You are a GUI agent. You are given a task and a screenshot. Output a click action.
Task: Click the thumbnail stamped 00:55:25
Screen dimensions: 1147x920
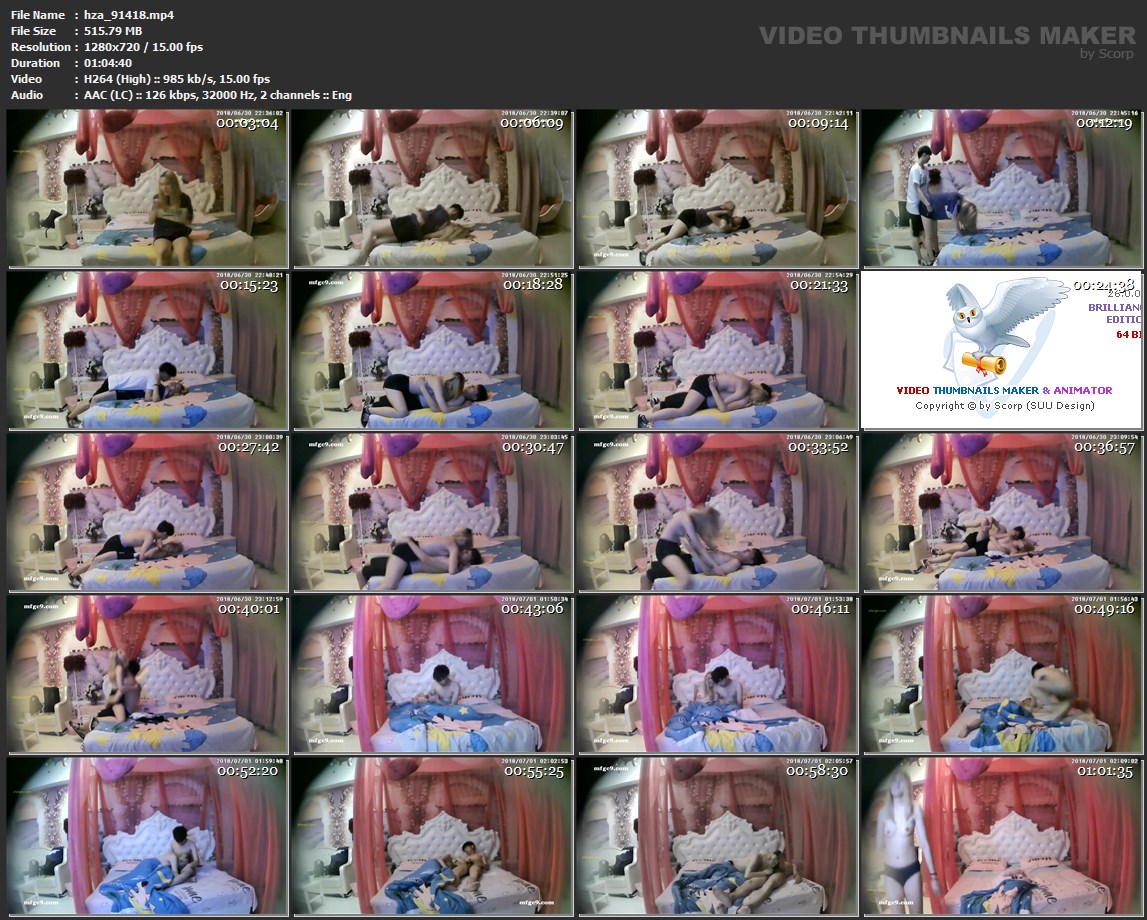click(433, 837)
